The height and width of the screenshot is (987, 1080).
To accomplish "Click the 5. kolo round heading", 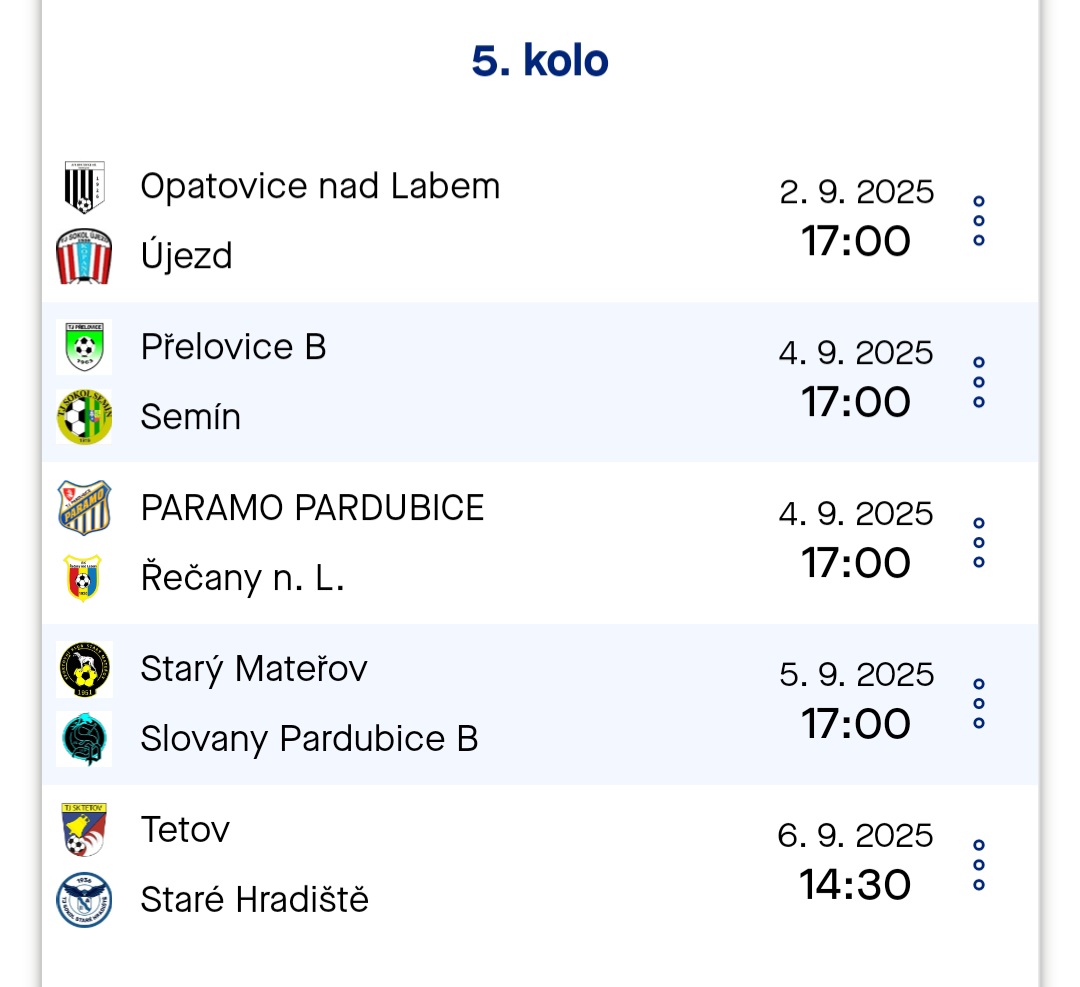I will pos(540,60).
